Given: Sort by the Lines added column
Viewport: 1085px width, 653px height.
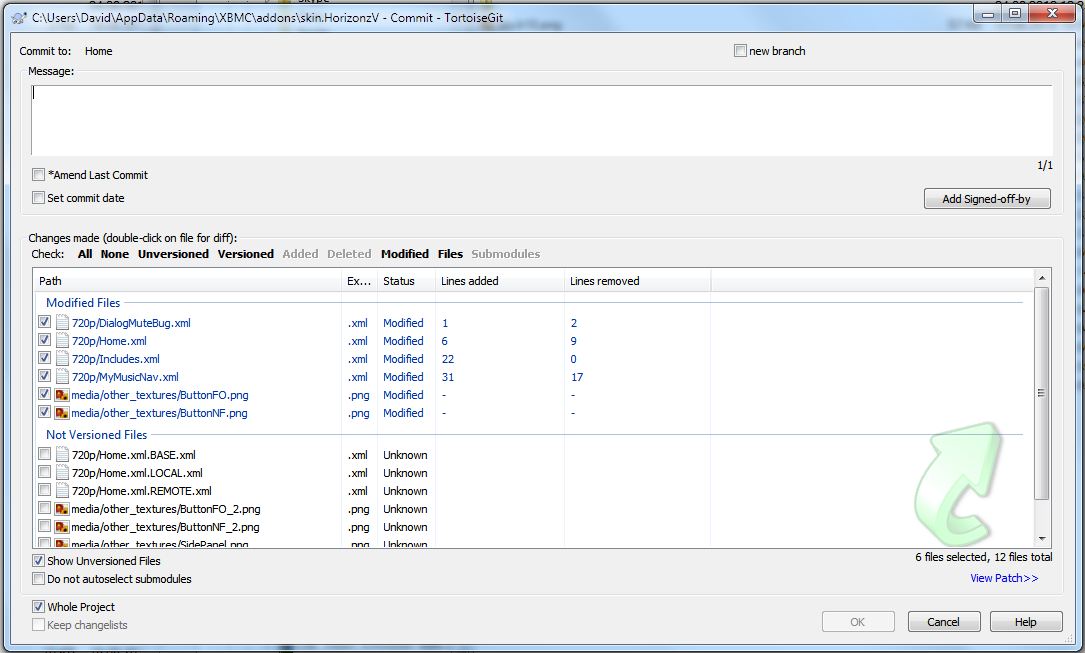Looking at the screenshot, I should click(x=500, y=281).
